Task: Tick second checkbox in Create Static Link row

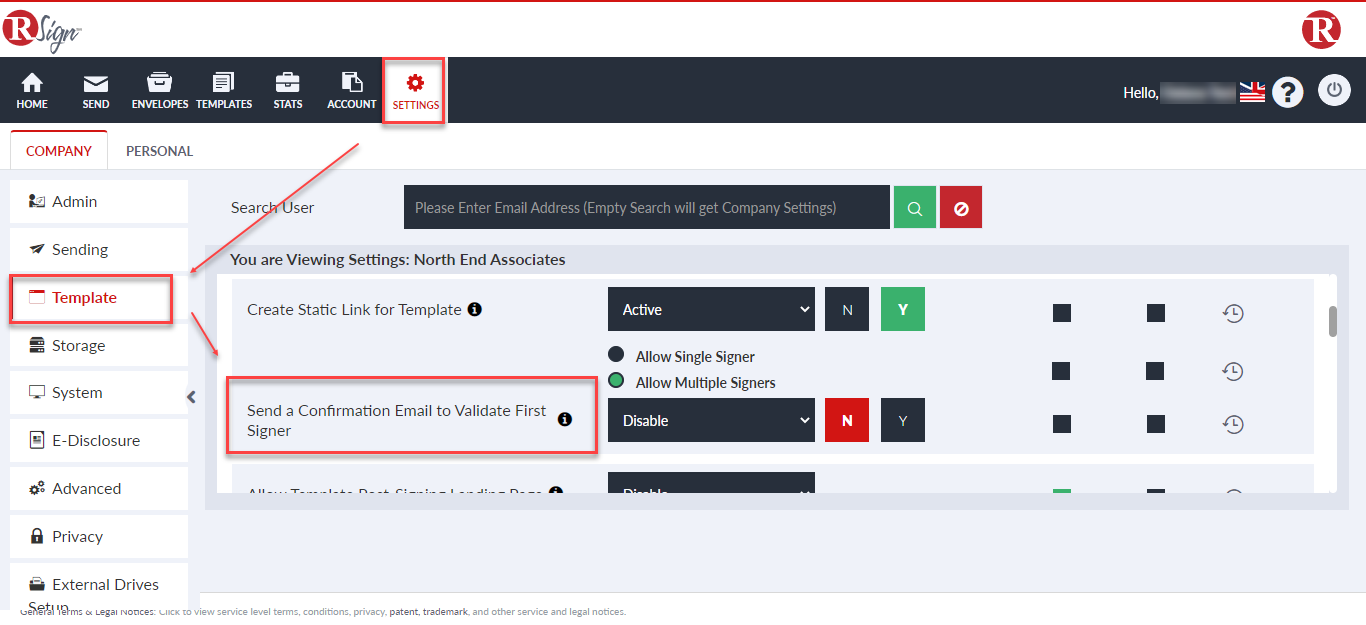Action: click(1156, 313)
